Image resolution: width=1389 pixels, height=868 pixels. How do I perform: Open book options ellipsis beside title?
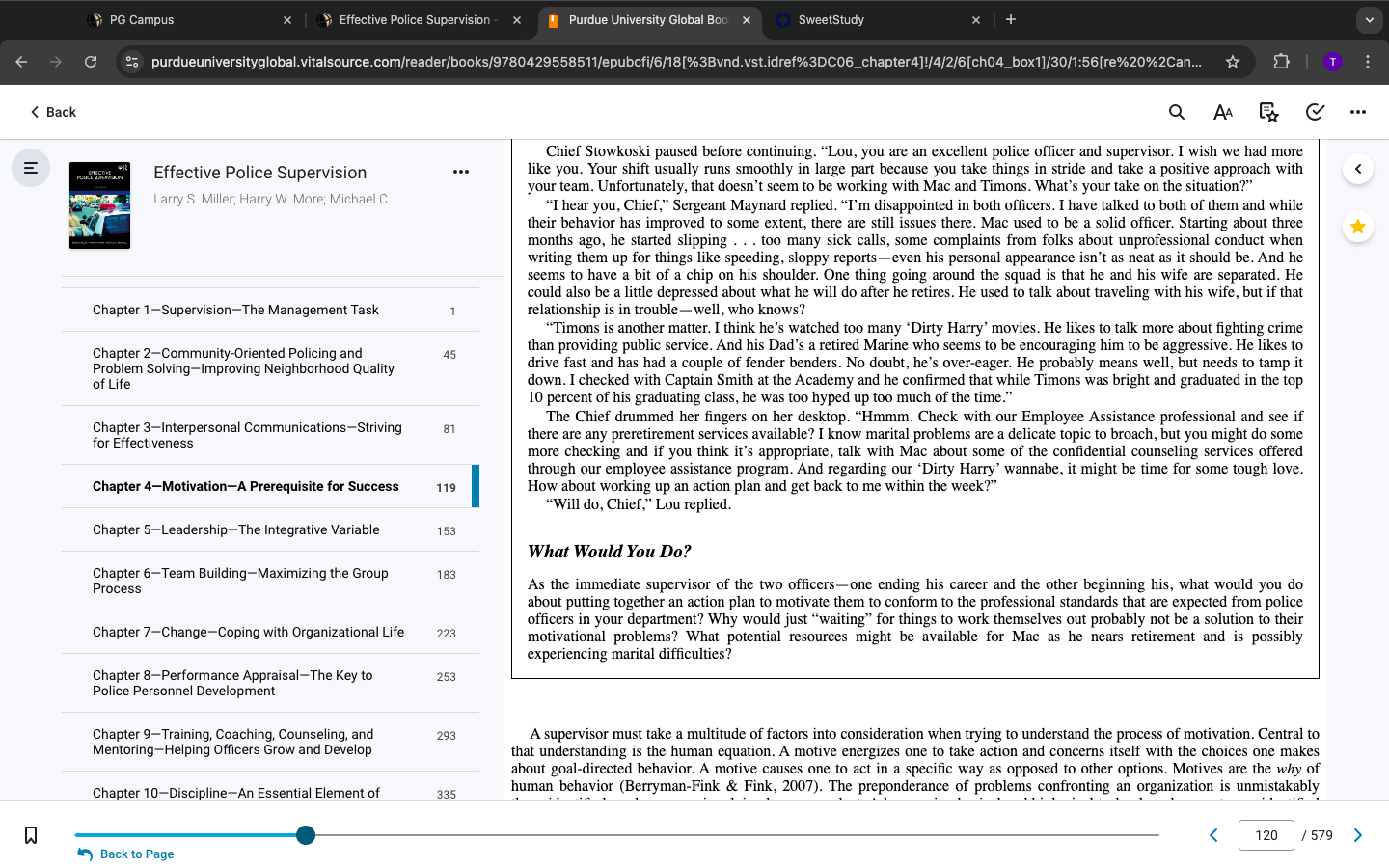(x=461, y=172)
